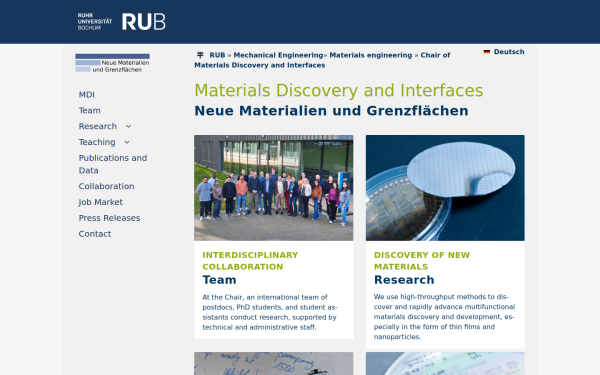Open the Research card heading
This screenshot has height=375, width=600.
tap(404, 280)
